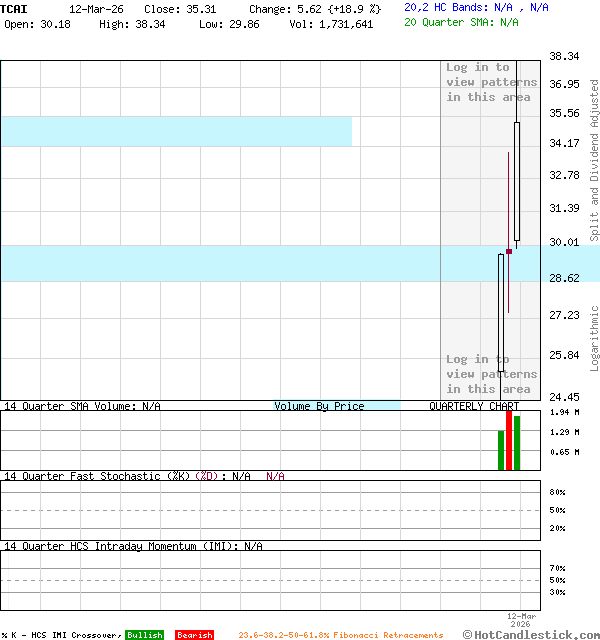The height and width of the screenshot is (640, 600).
Task: Click the TCAI ticker symbol
Action: pos(14,8)
